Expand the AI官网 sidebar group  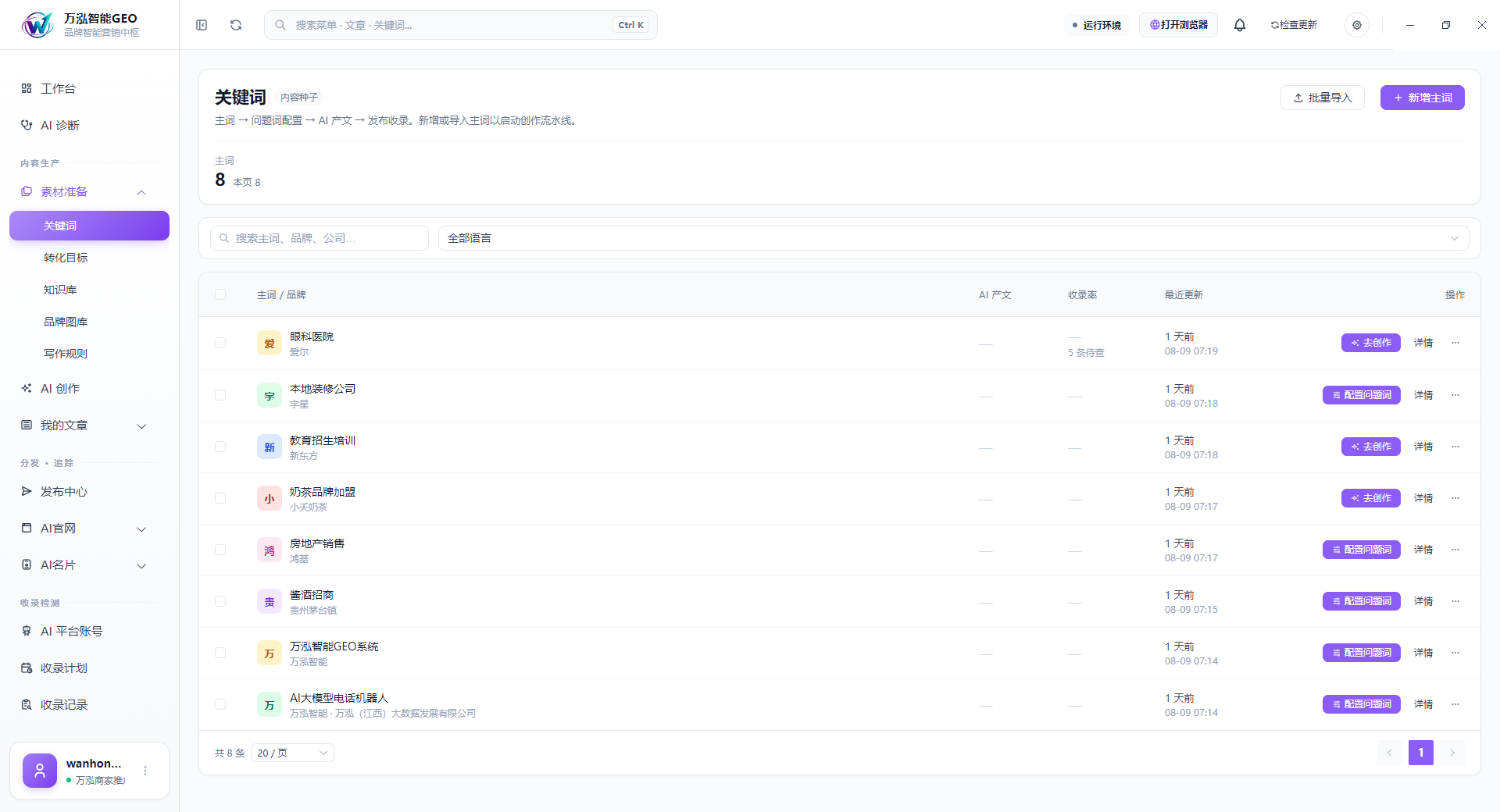[141, 529]
